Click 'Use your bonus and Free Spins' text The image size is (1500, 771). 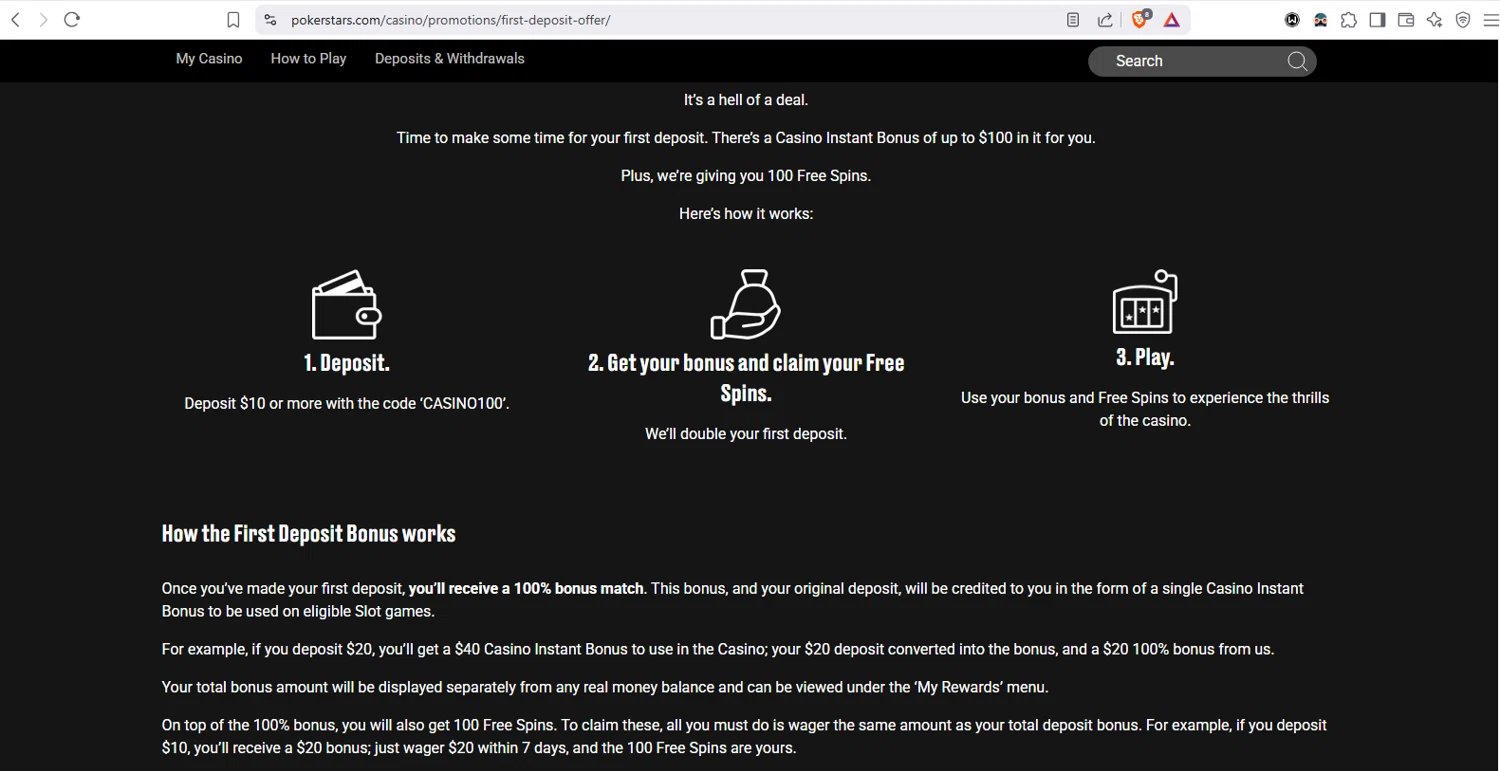click(x=1145, y=409)
